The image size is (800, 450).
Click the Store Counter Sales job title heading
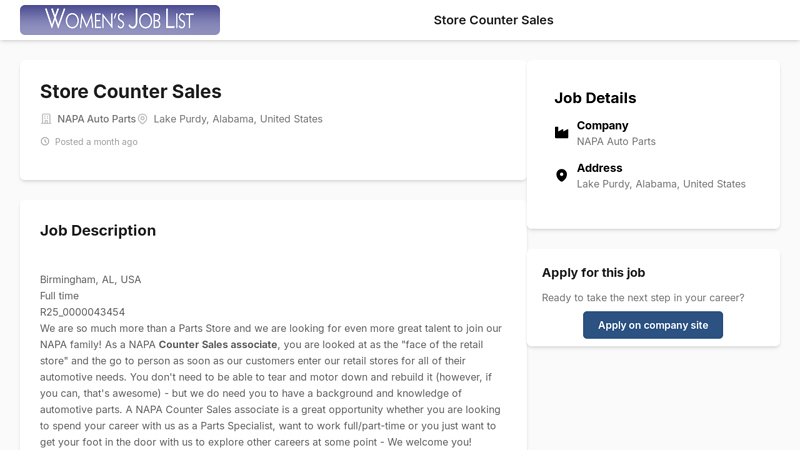pyautogui.click(x=130, y=91)
